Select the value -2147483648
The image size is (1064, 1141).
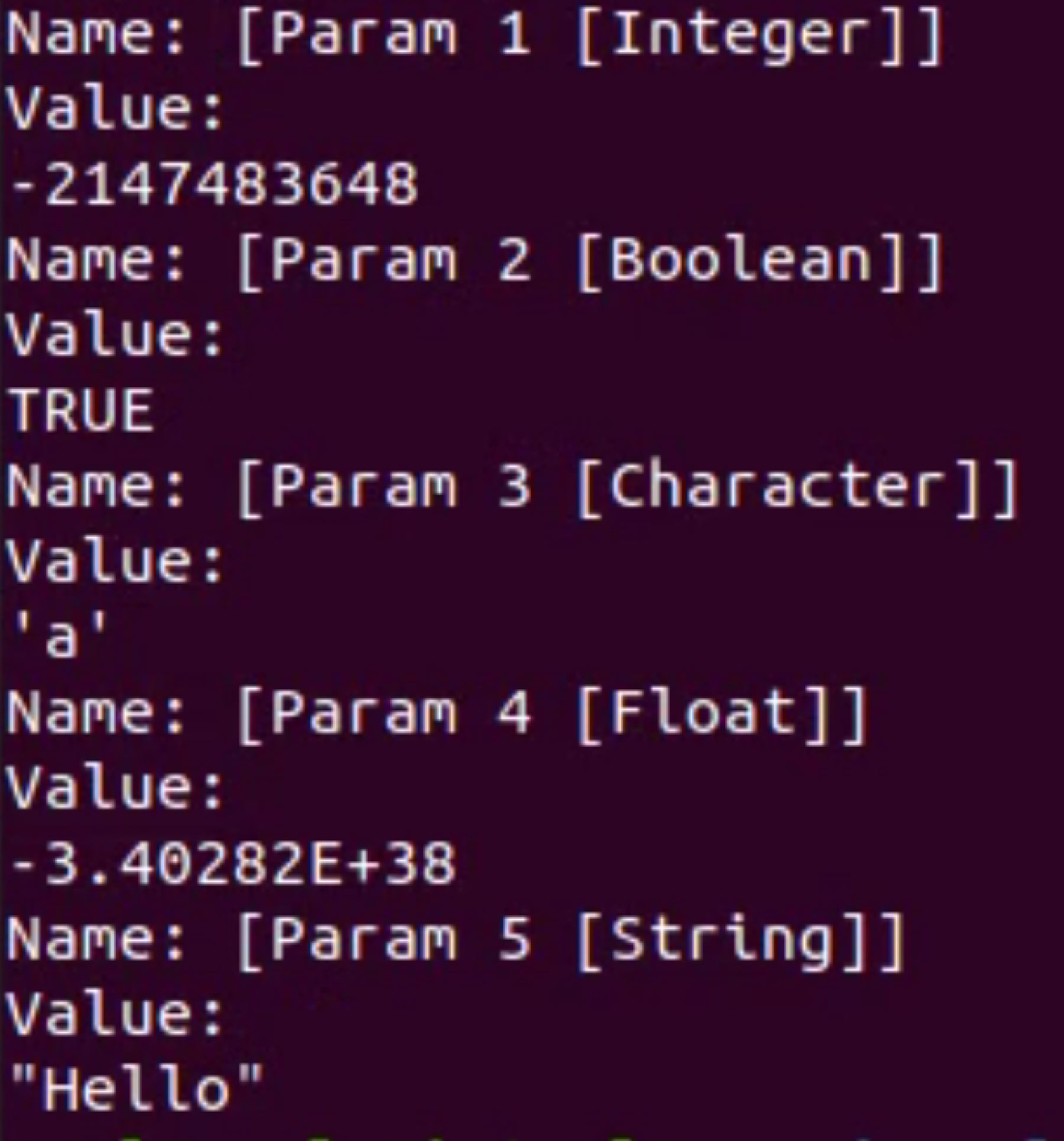coord(214,184)
